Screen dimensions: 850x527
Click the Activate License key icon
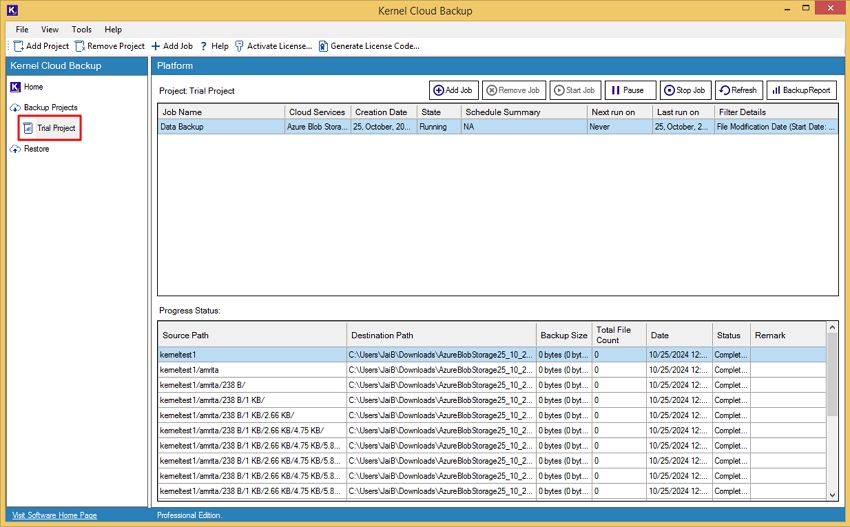click(x=239, y=46)
